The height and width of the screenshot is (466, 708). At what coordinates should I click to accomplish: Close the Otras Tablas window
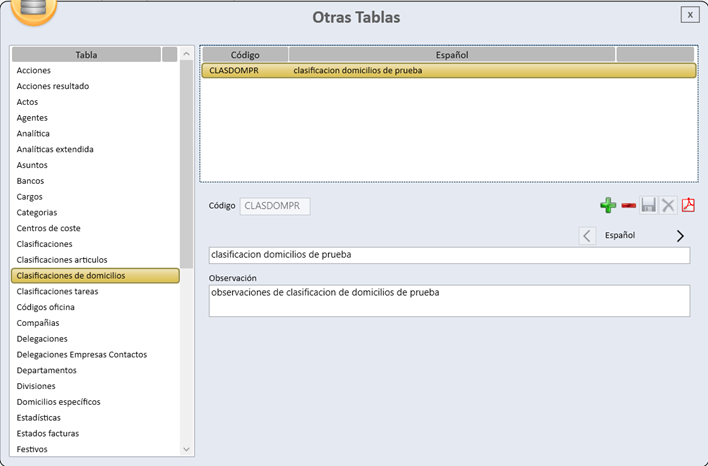[689, 14]
